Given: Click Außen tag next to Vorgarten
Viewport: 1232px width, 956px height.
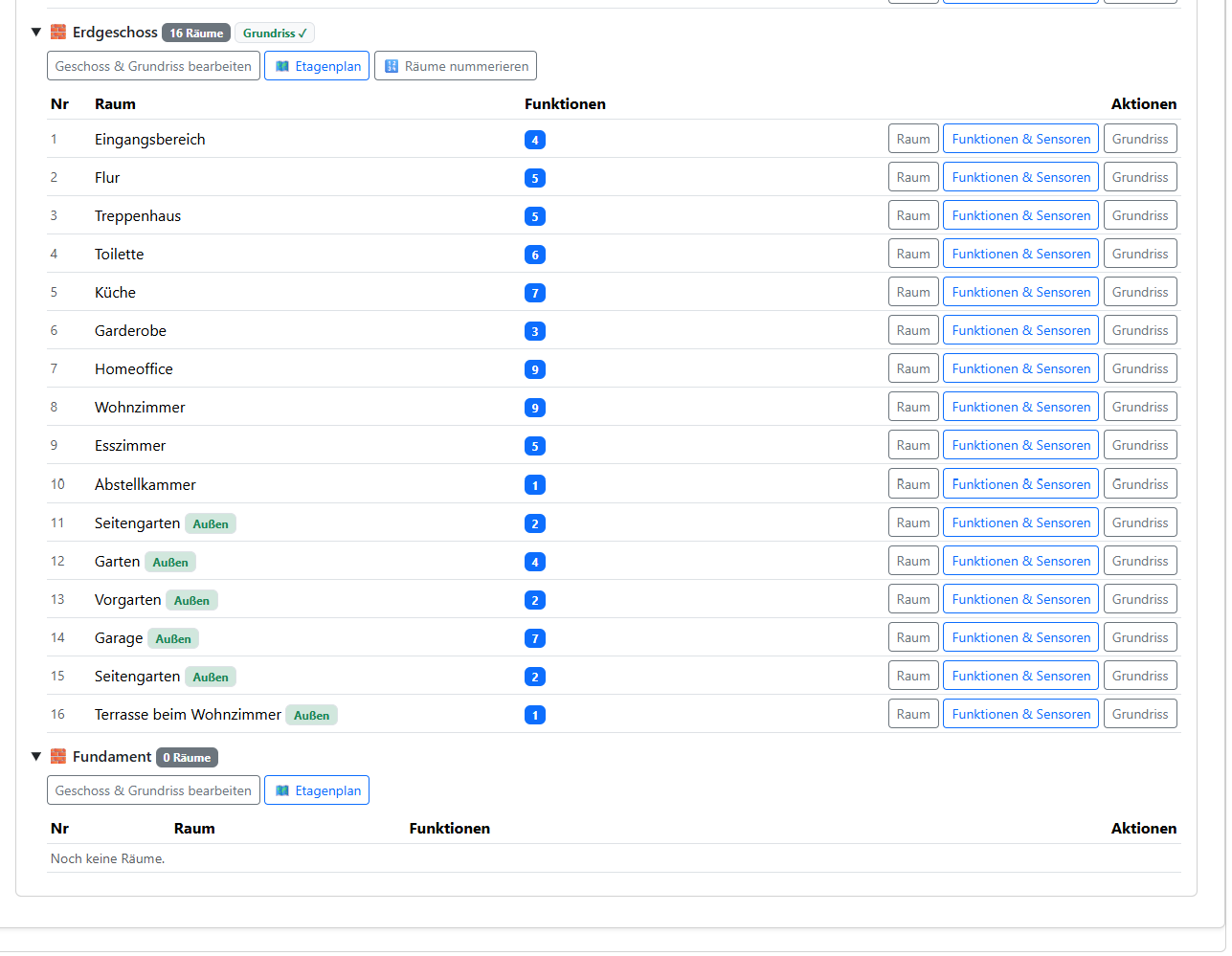Looking at the screenshot, I should coord(191,600).
